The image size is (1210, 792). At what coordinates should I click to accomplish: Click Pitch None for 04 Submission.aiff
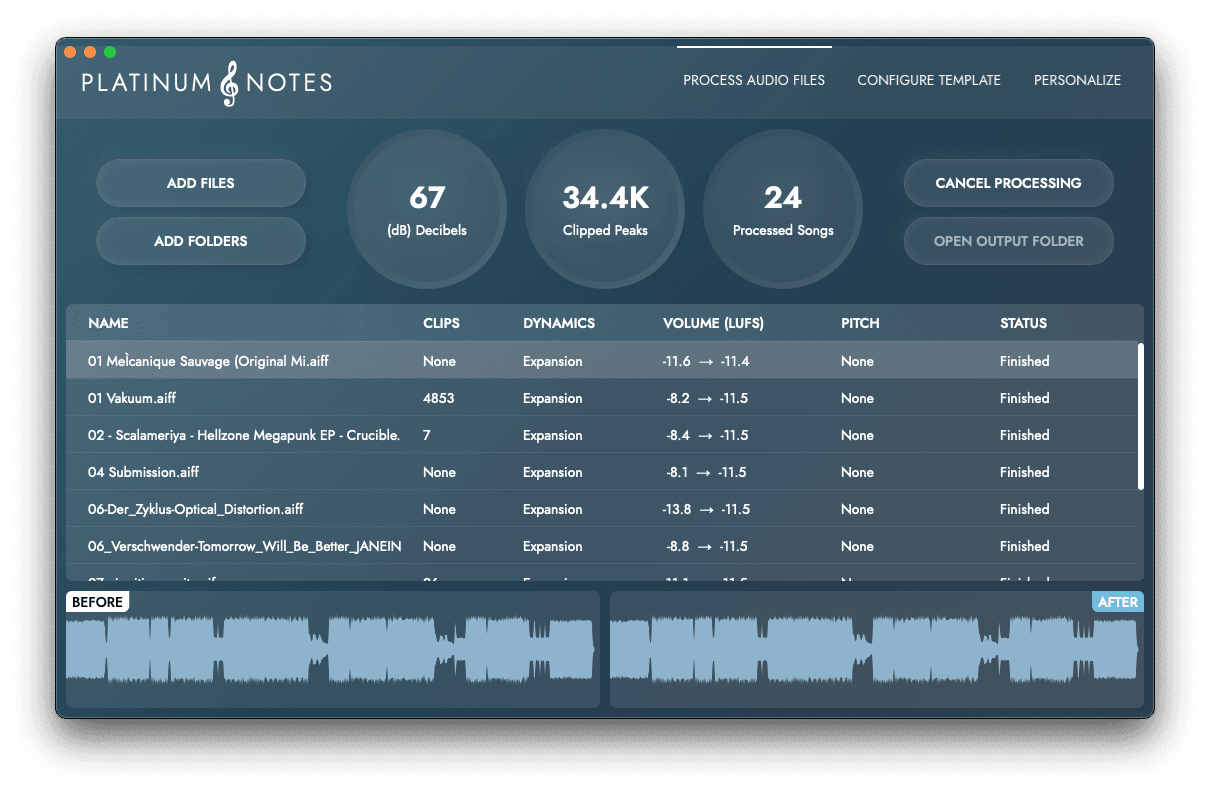857,472
